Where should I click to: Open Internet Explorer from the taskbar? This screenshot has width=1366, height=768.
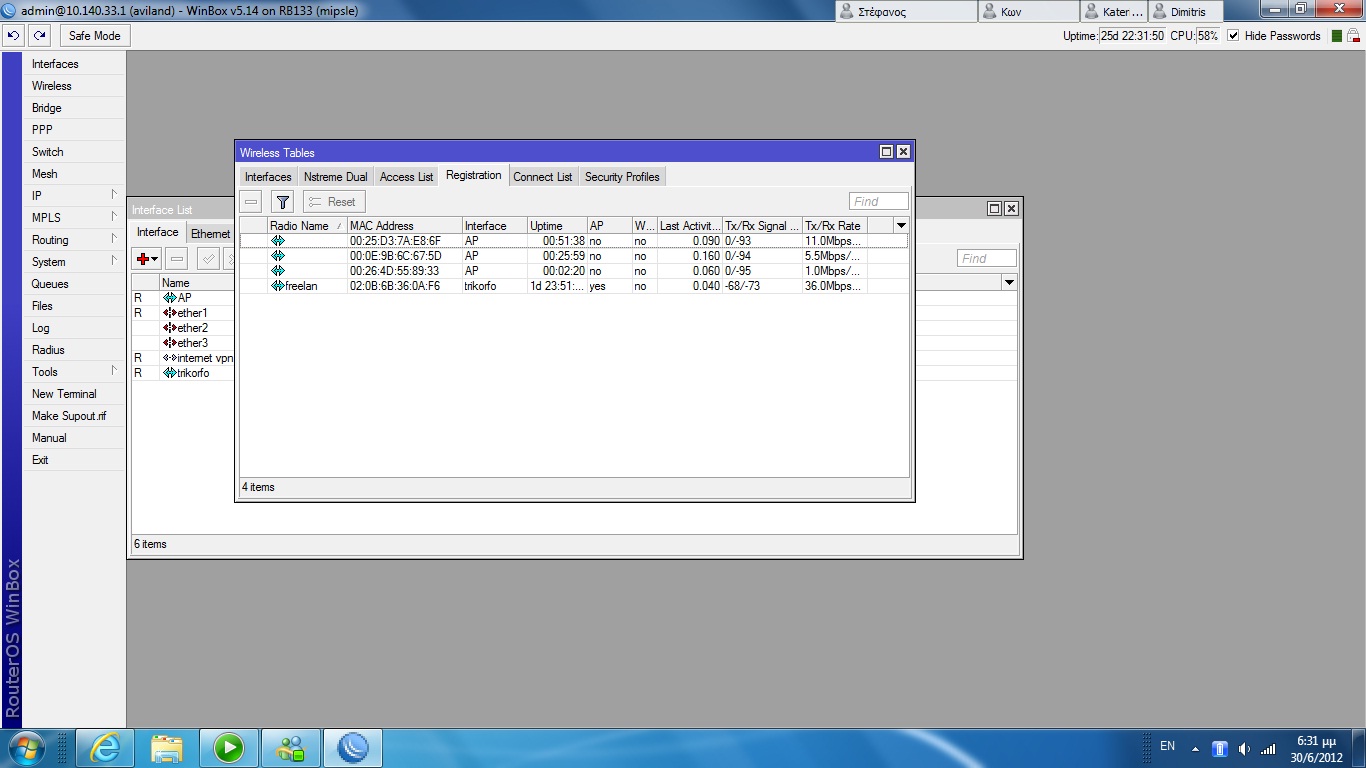(x=105, y=747)
